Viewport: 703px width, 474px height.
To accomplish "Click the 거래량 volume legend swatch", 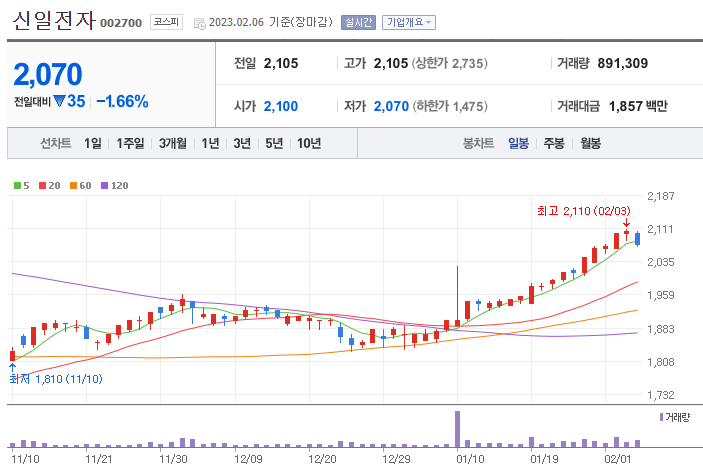I will point(661,417).
